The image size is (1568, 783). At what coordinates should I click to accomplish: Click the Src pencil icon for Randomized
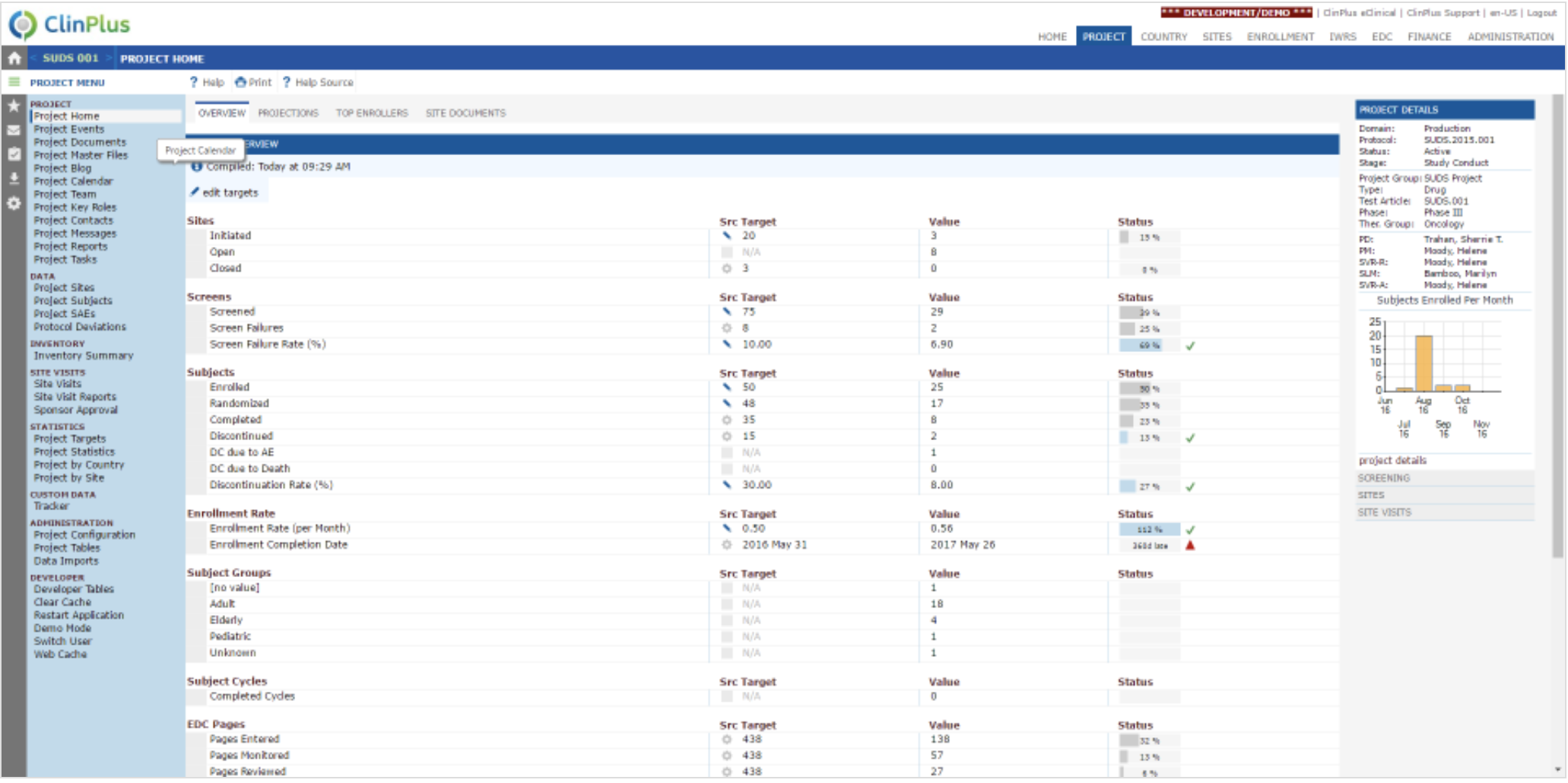[727, 404]
